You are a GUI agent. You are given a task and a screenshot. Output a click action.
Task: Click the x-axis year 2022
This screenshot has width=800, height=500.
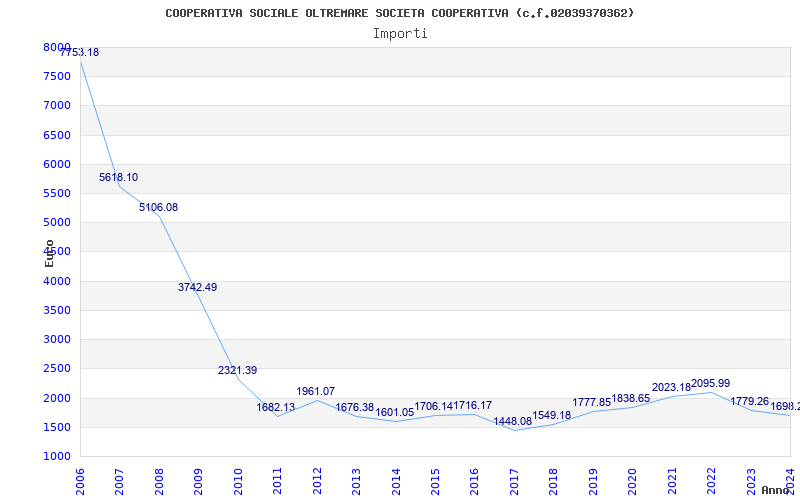click(x=712, y=482)
